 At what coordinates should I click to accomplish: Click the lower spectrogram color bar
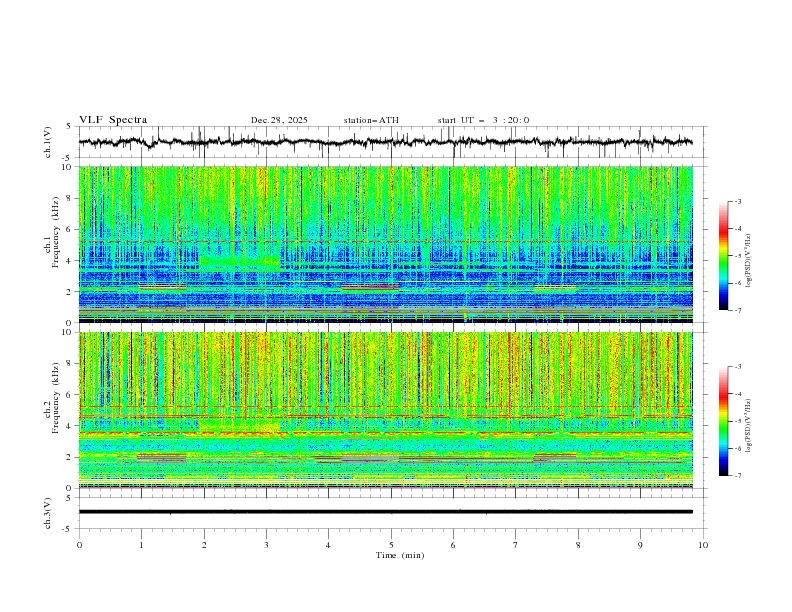pyautogui.click(x=723, y=421)
